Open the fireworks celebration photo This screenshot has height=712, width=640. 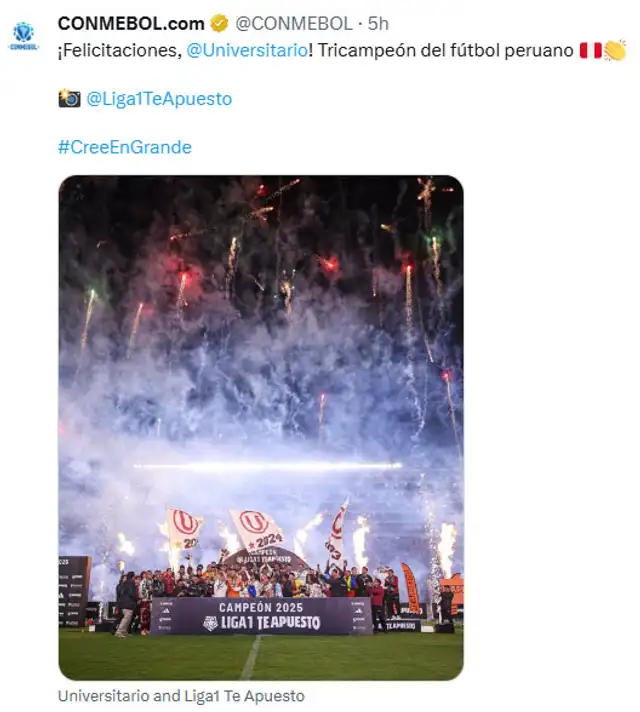tap(261, 427)
